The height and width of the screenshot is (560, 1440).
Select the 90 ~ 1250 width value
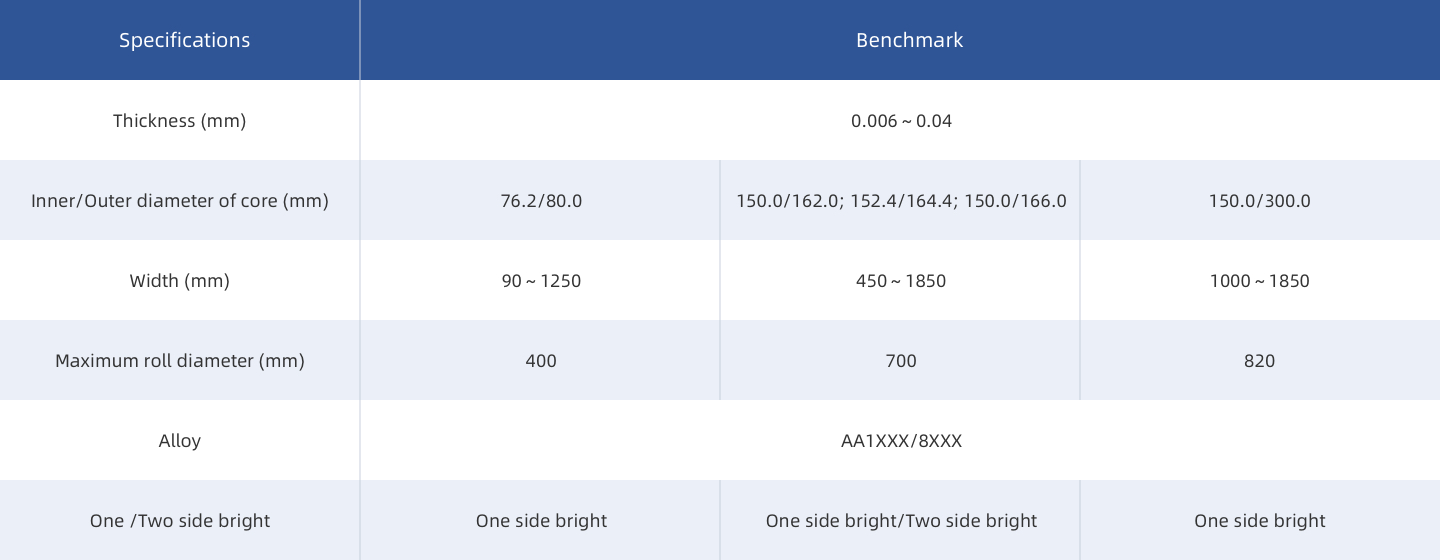541,281
